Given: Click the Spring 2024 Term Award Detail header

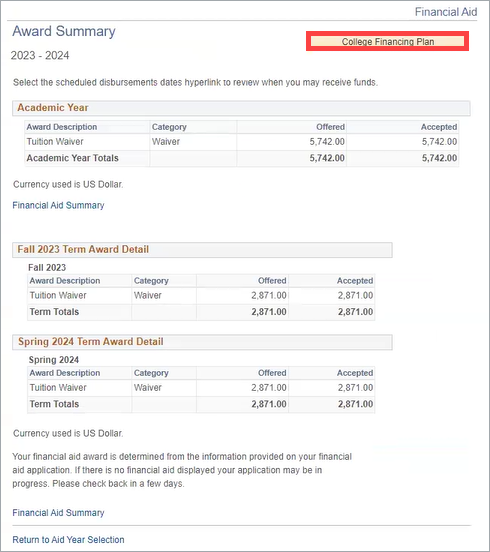Looking at the screenshot, I should tap(202, 342).
